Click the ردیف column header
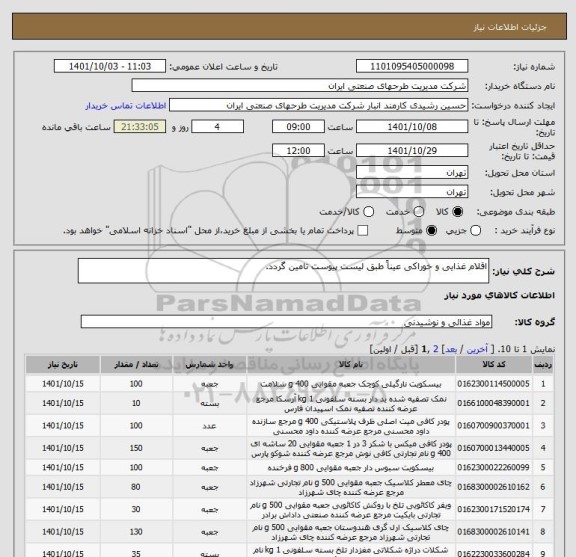The width and height of the screenshot is (576, 557). pyautogui.click(x=543, y=364)
